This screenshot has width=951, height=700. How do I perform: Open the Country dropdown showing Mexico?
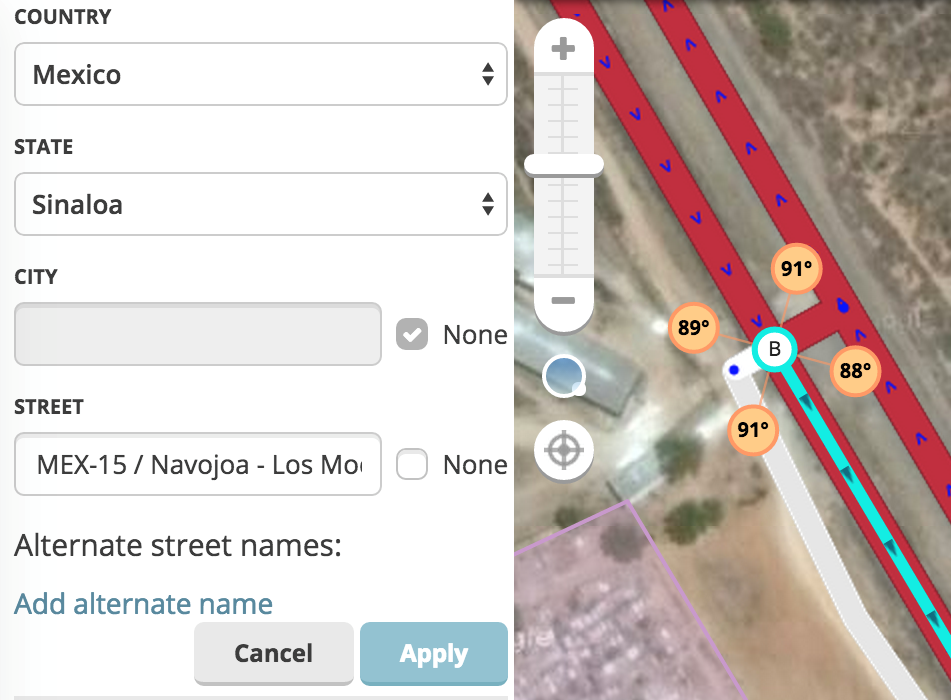(x=260, y=74)
